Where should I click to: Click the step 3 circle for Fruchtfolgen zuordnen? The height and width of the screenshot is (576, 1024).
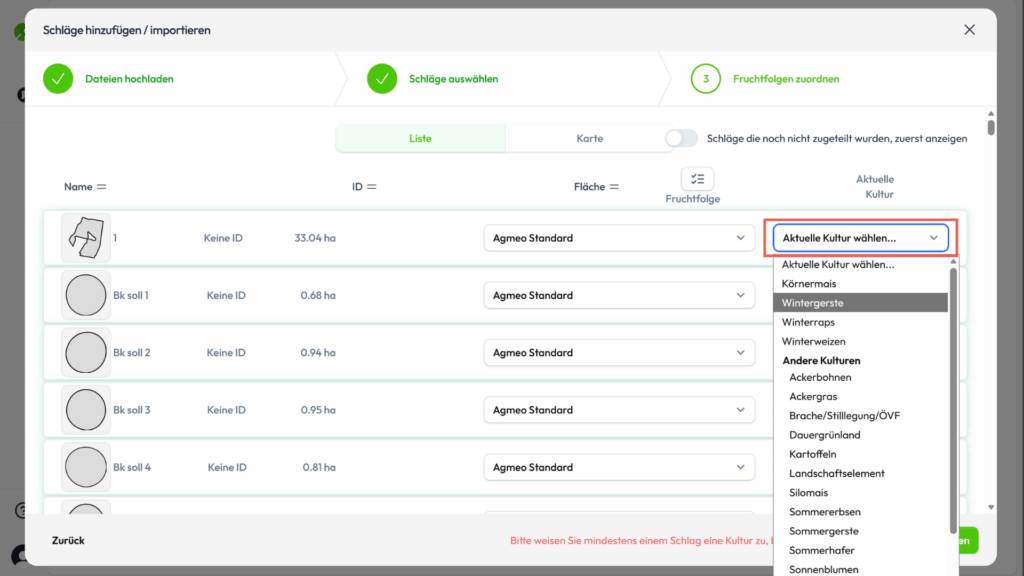(706, 78)
